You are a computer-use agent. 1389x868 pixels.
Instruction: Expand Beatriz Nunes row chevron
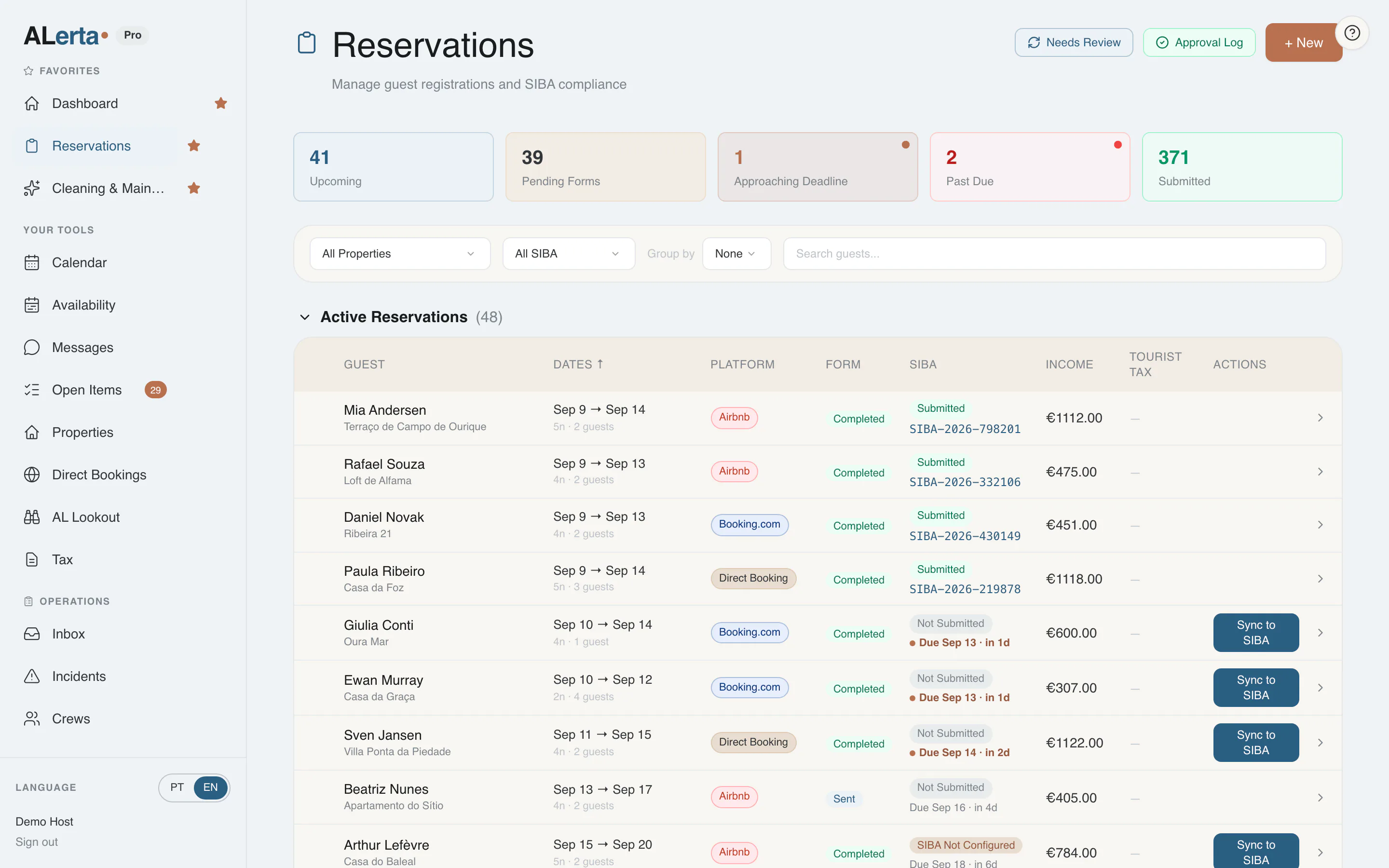click(1320, 798)
